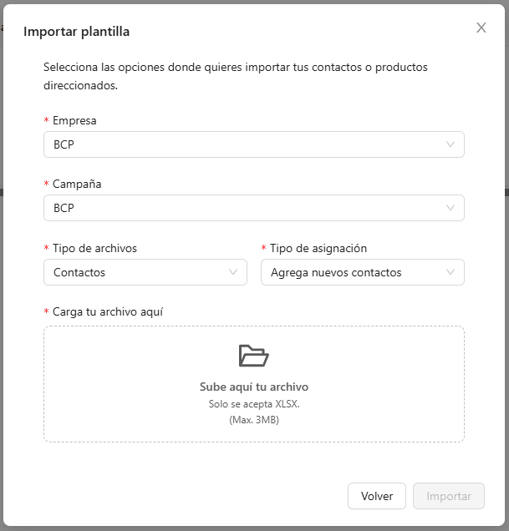The height and width of the screenshot is (531, 509).
Task: Click inside the dashed file upload area
Action: point(254,384)
